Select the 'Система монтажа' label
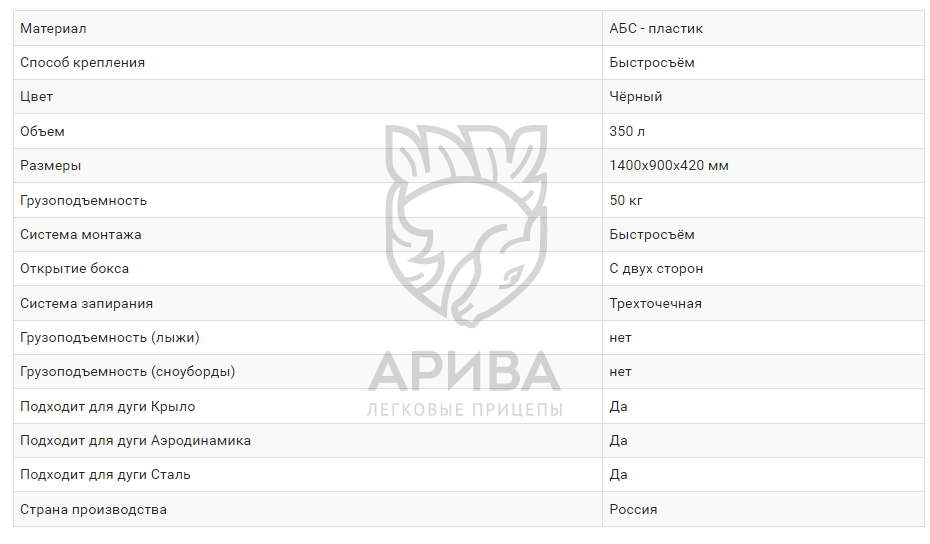Screen dimensions: 930x544 pyautogui.click(x=81, y=234)
